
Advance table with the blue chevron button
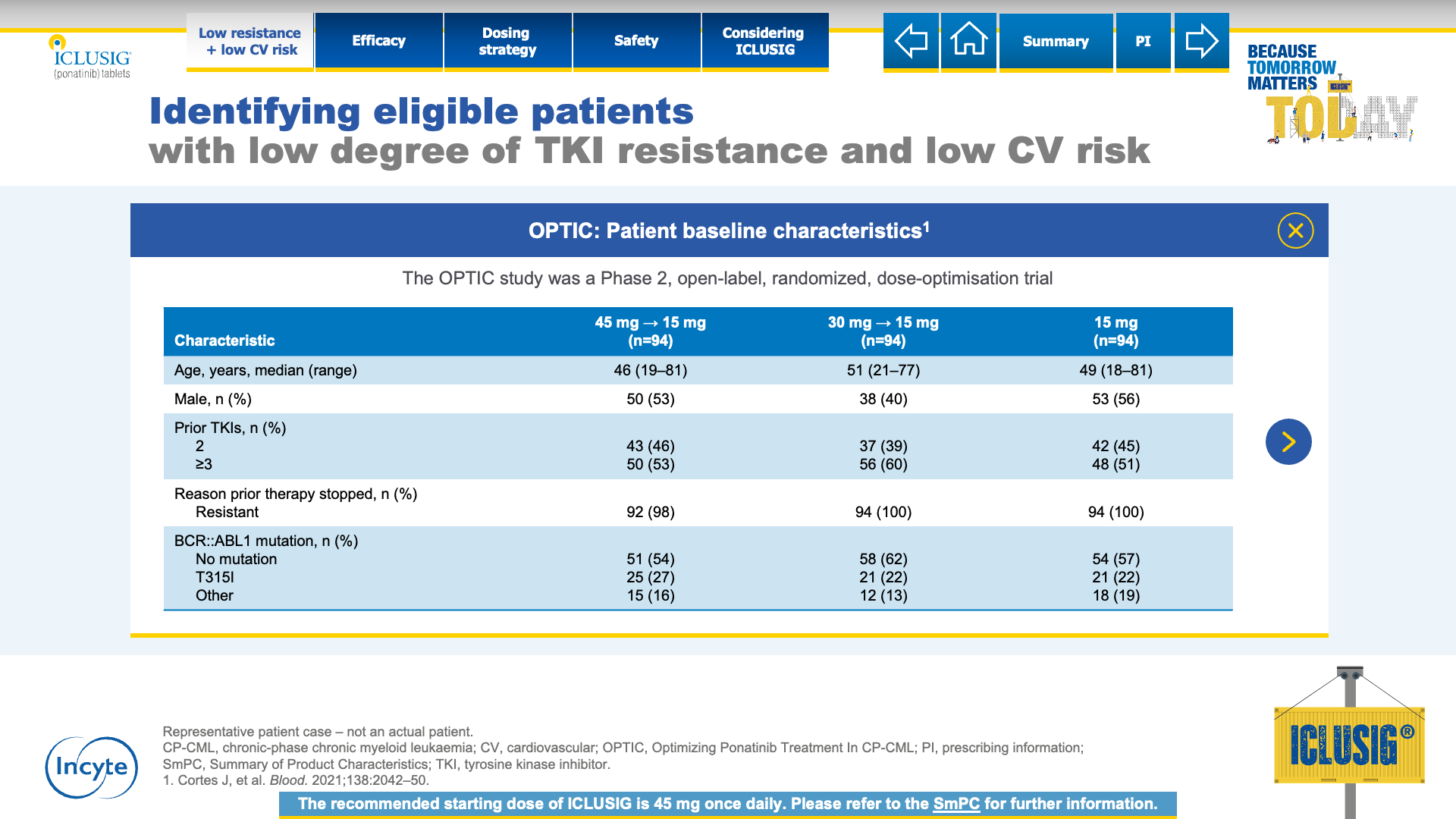(x=1288, y=441)
